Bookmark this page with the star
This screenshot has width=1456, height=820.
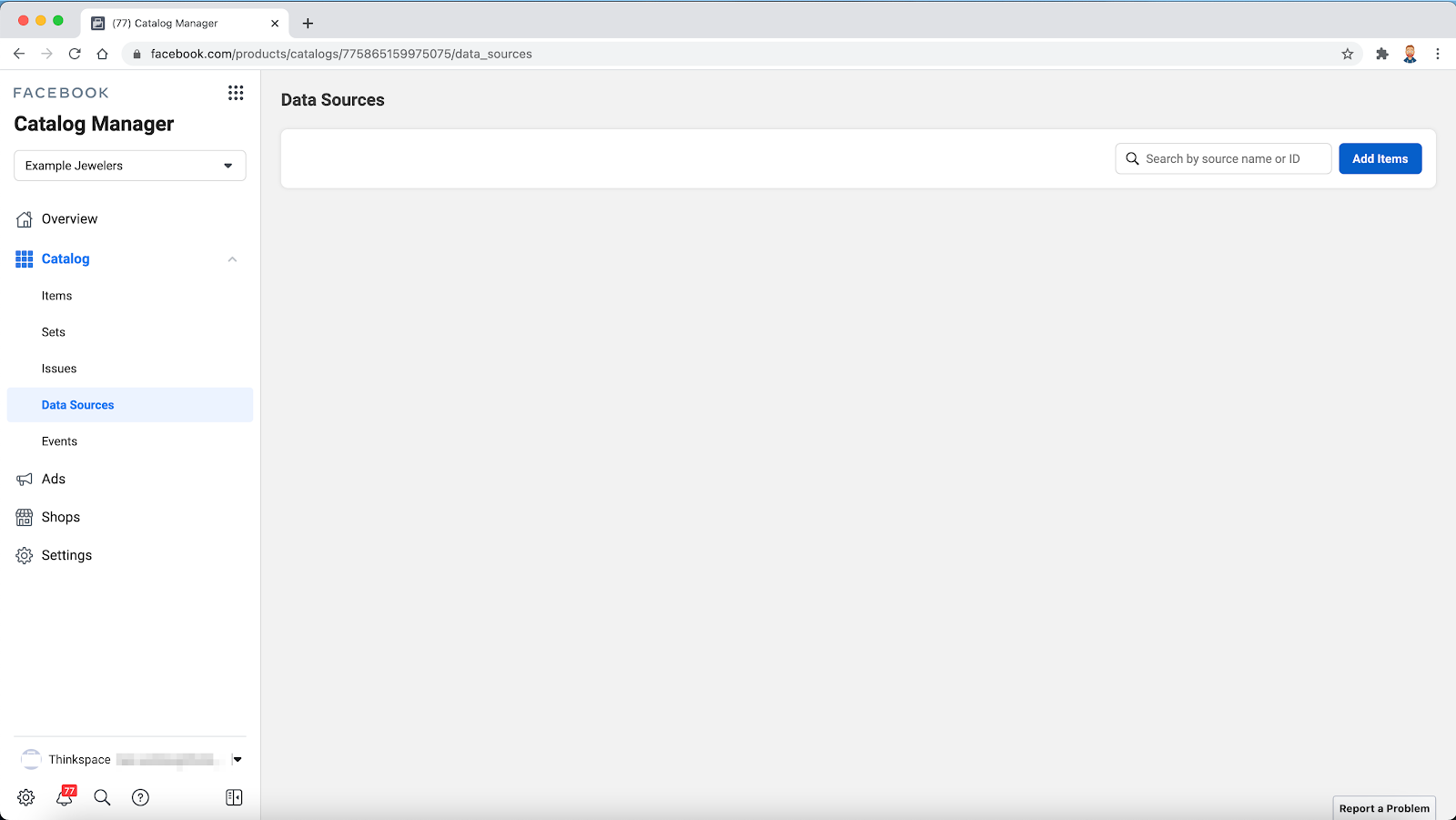[x=1348, y=54]
